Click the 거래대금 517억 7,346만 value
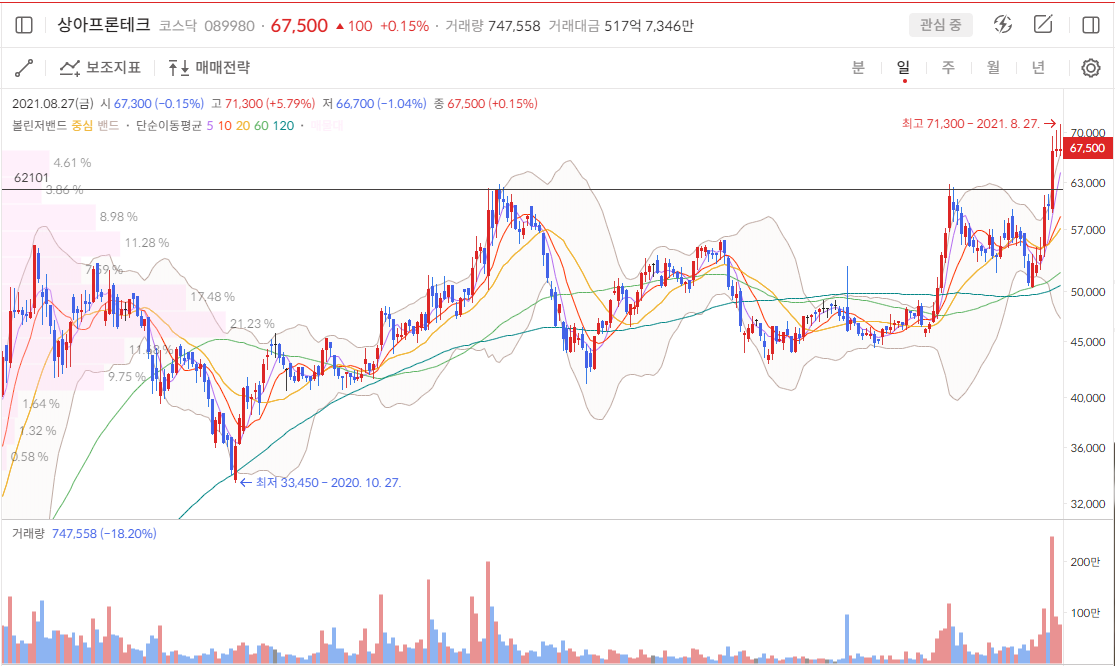This screenshot has width=1115, height=666. pos(621,26)
